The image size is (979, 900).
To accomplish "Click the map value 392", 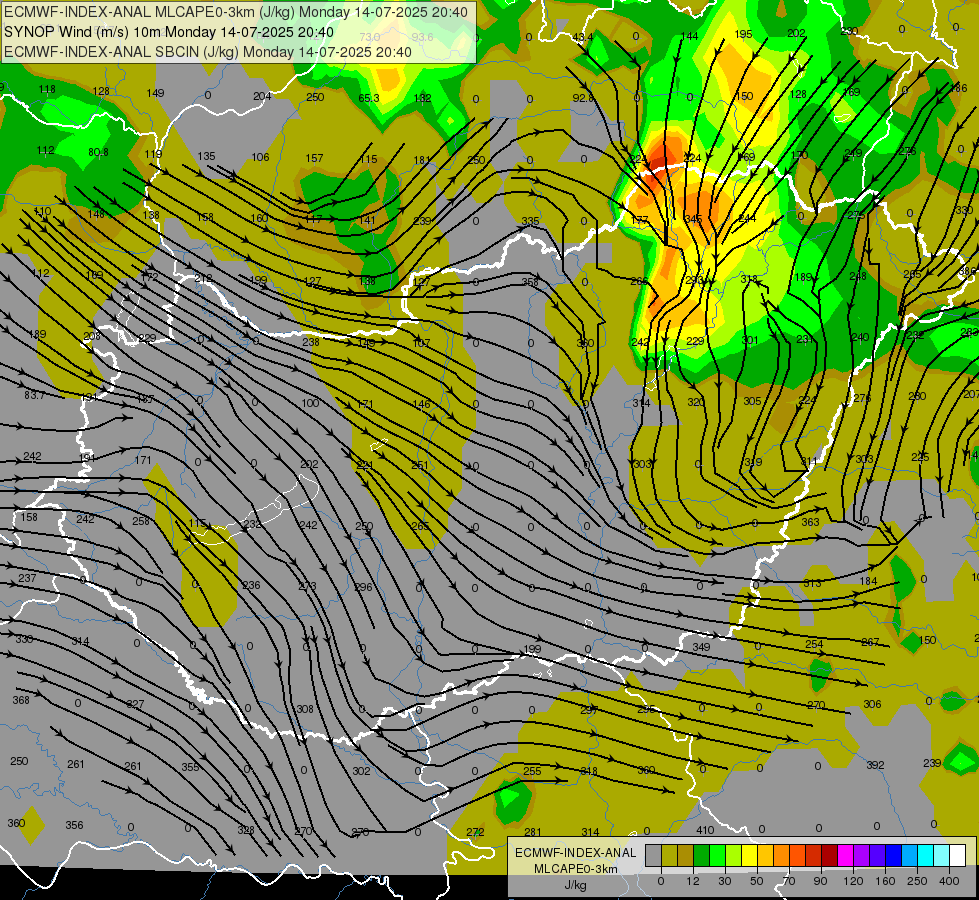I will click(x=875, y=764).
